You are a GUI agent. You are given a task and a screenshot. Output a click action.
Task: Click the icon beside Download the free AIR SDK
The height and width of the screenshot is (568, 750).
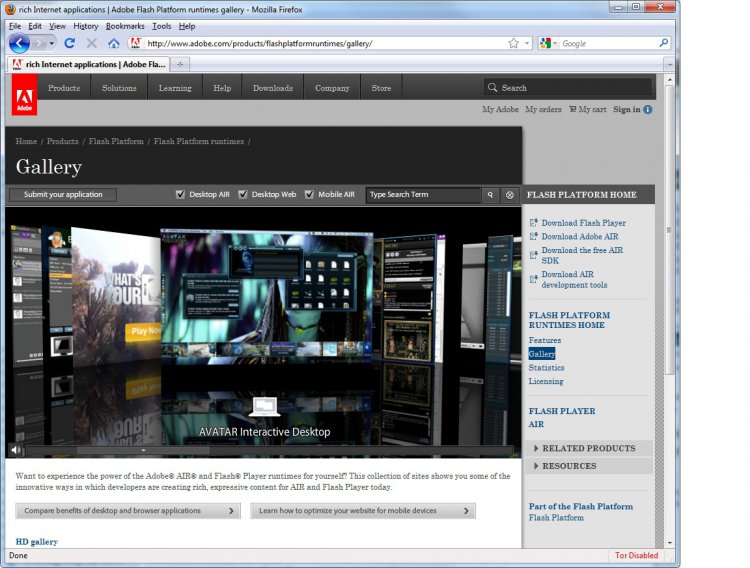(x=534, y=255)
